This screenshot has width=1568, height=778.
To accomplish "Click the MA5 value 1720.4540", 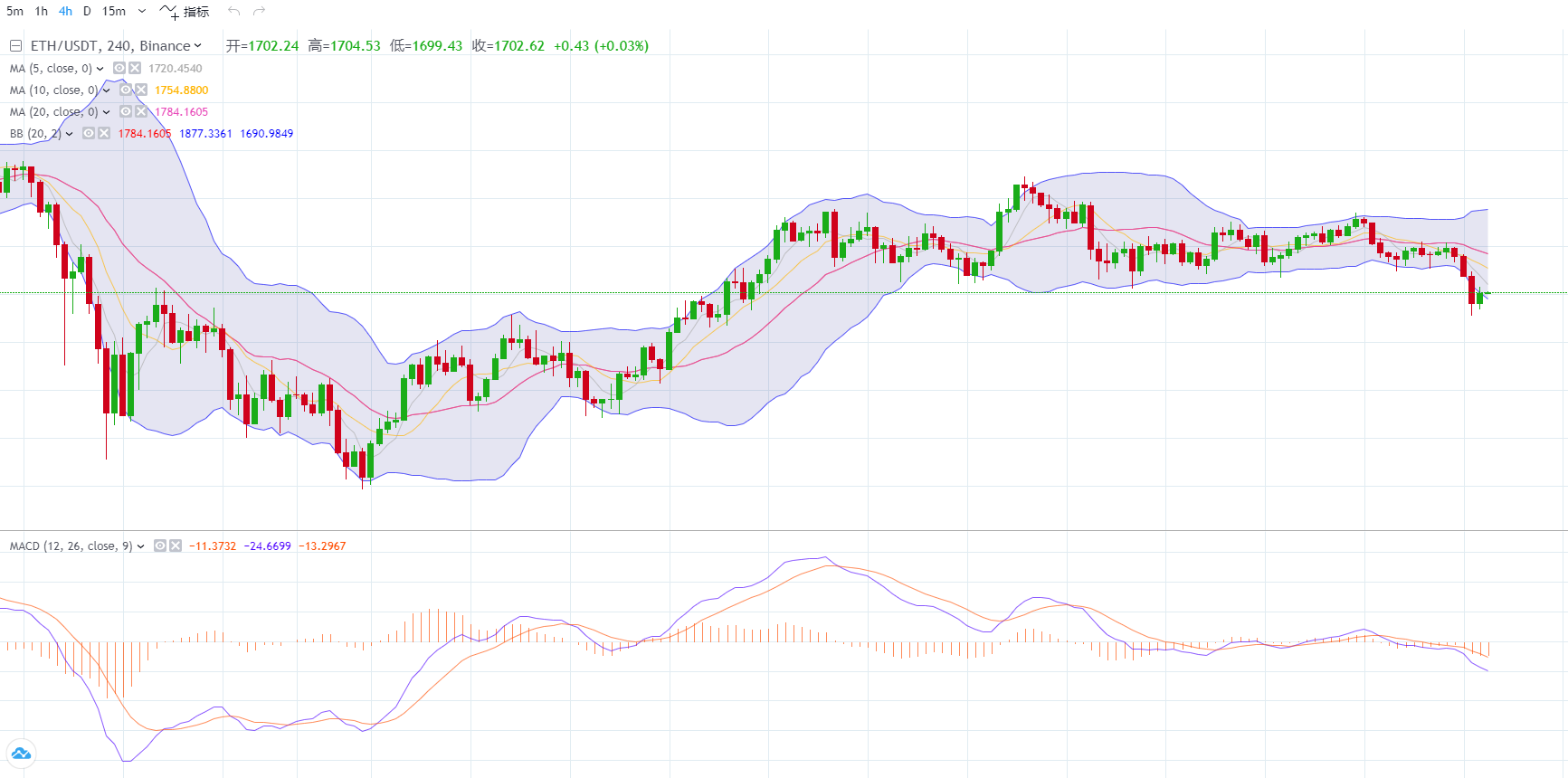I will [176, 68].
